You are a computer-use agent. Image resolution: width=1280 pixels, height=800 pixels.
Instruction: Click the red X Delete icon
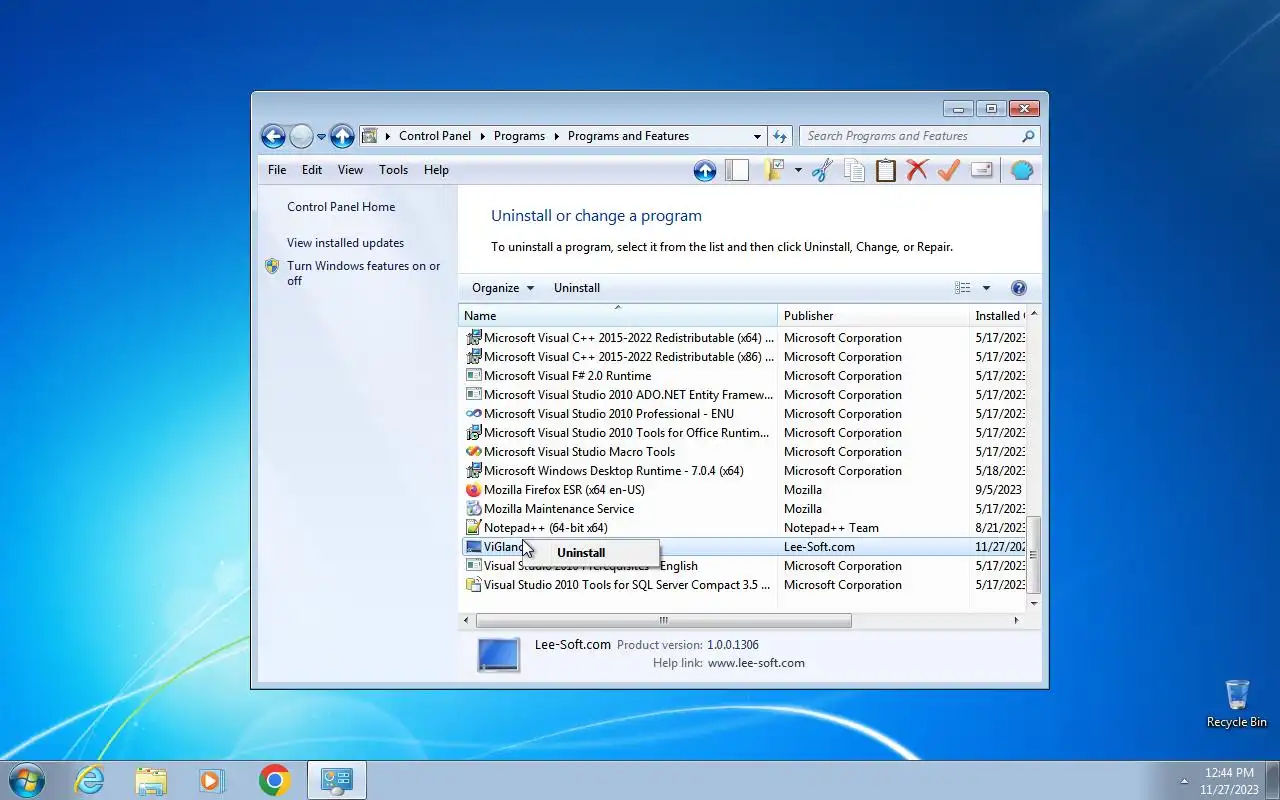click(x=917, y=171)
